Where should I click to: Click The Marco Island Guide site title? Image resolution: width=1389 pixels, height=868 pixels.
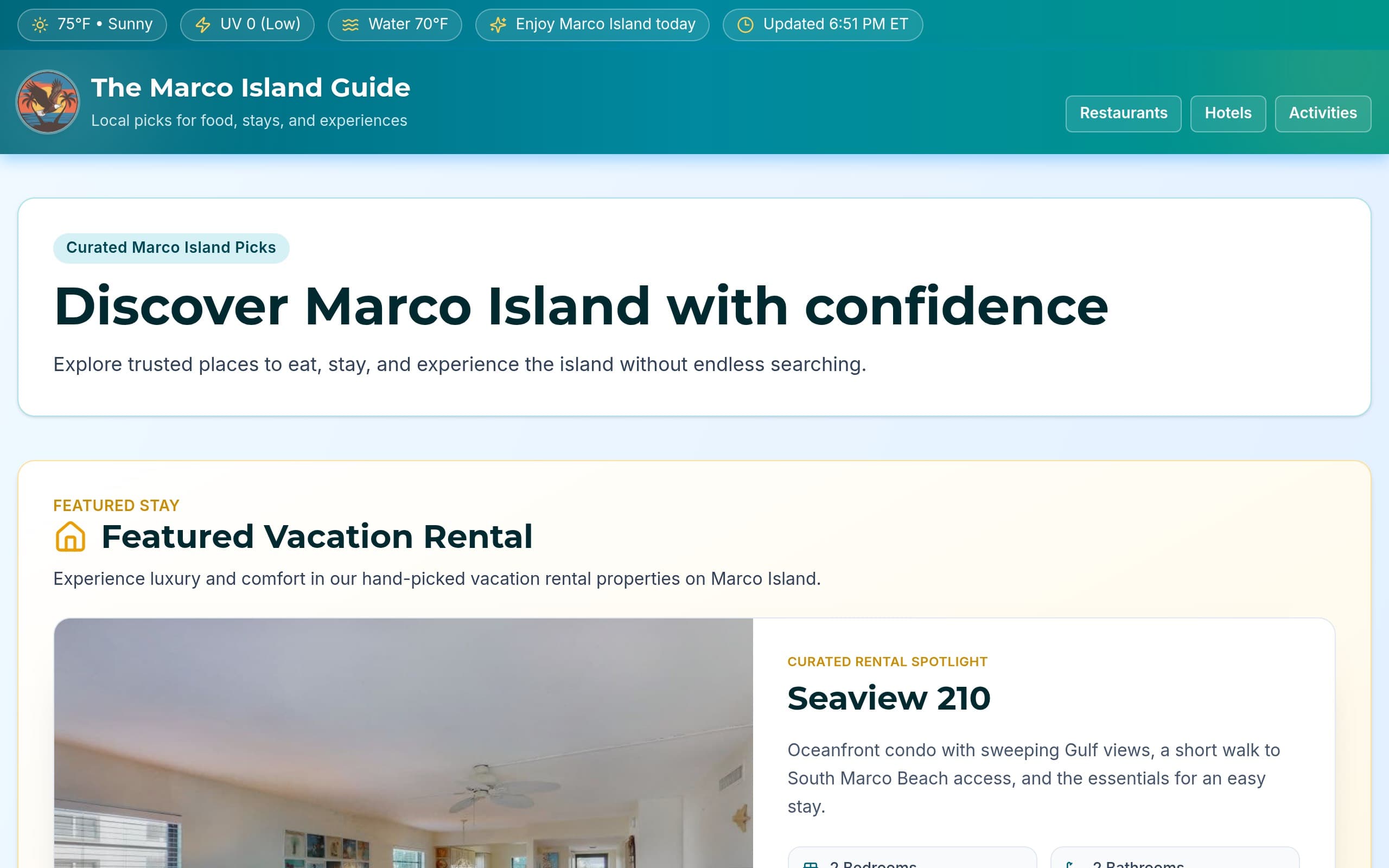pyautogui.click(x=250, y=87)
